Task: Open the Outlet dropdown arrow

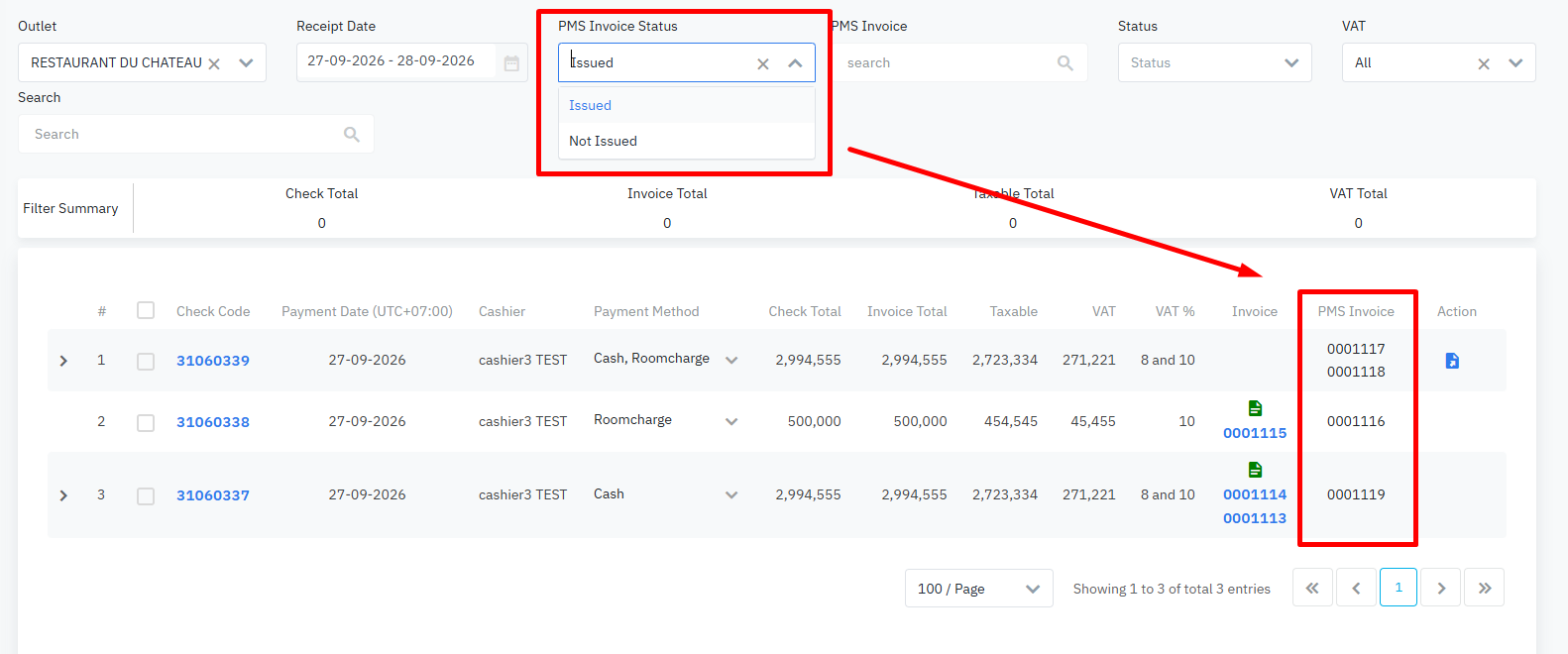Action: [x=246, y=62]
